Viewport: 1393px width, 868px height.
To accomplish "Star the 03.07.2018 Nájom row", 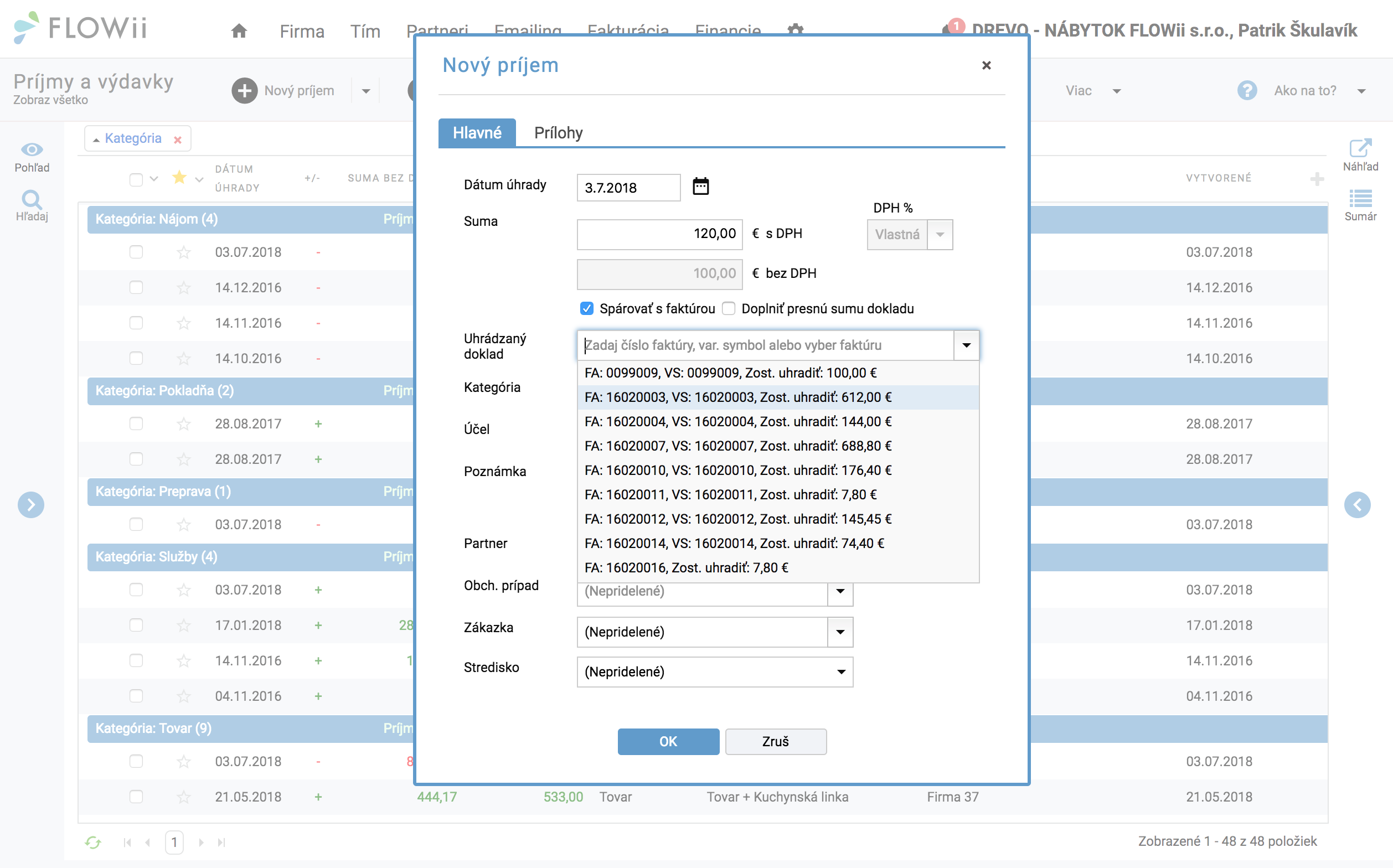I will (x=184, y=252).
